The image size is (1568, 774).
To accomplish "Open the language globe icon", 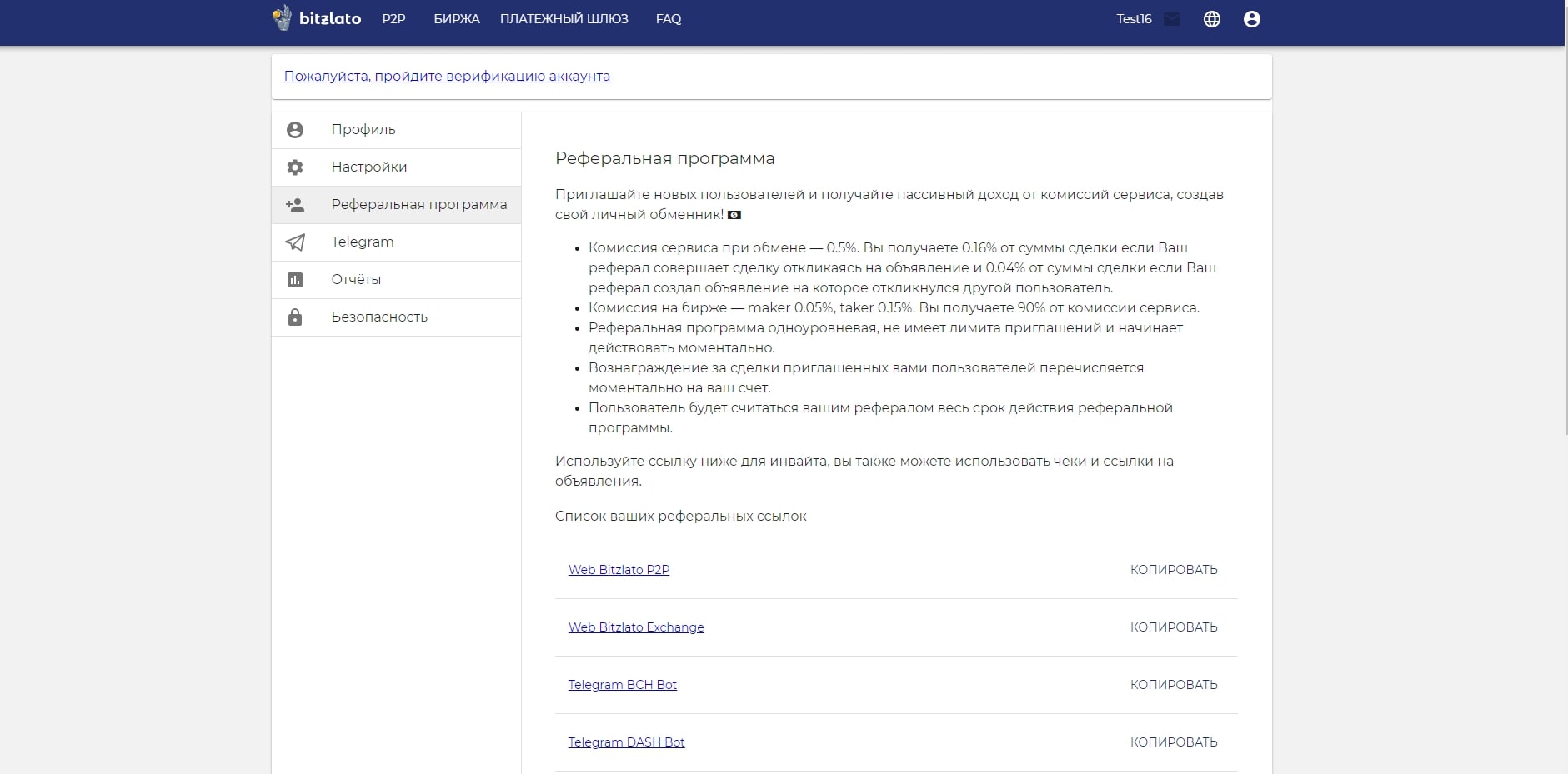I will pyautogui.click(x=1212, y=19).
